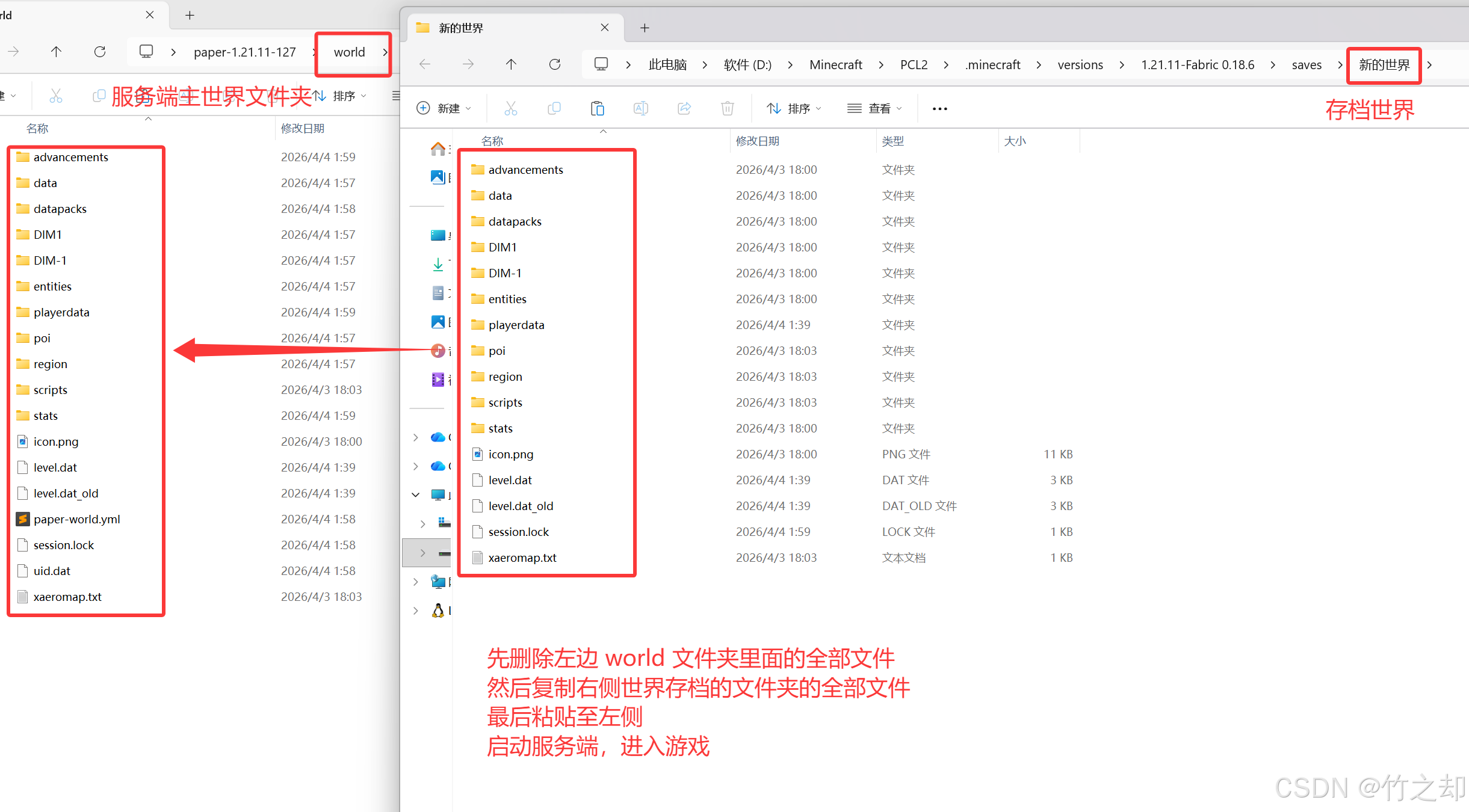Open the 排序 sort dropdown in right window
The height and width of the screenshot is (812, 1469).
(794, 108)
